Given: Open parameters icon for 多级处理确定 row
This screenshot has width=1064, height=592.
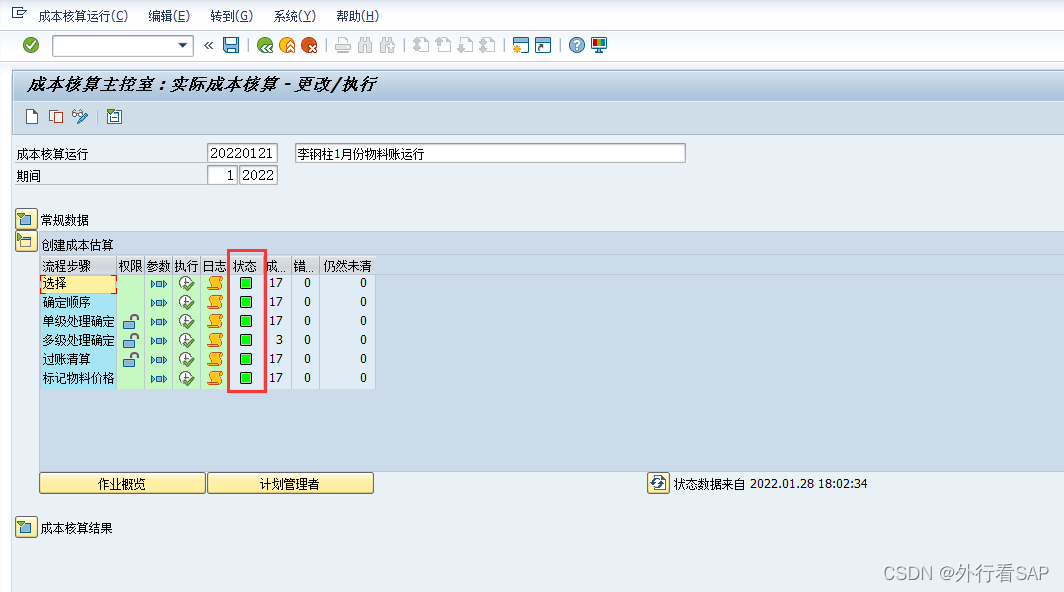Looking at the screenshot, I should (159, 341).
